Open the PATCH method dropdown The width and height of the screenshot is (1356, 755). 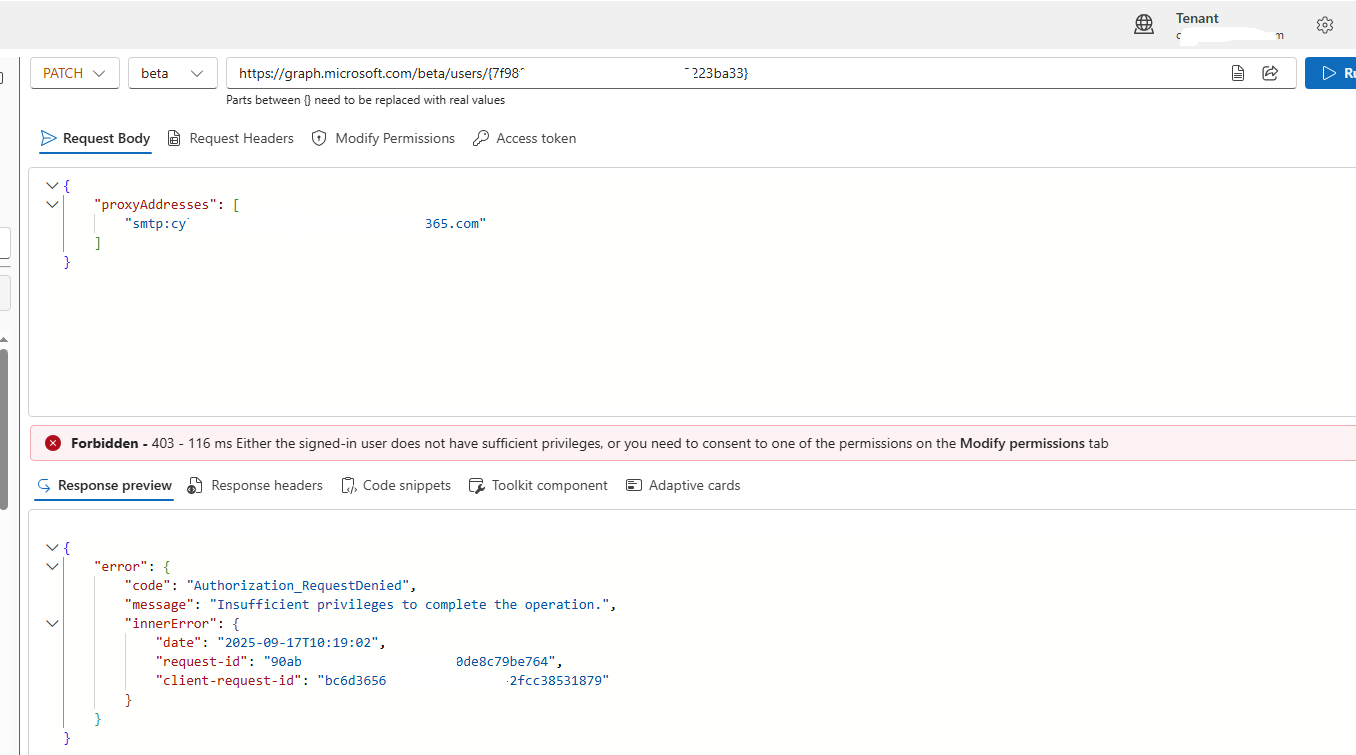coord(75,73)
